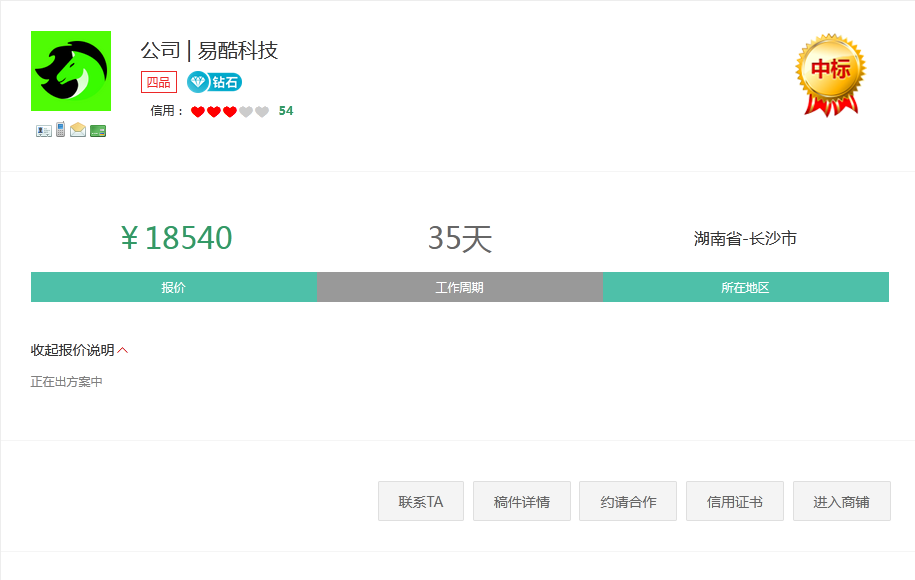Click the 四品 rank badge
Screen dimensions: 915x580
tap(159, 82)
